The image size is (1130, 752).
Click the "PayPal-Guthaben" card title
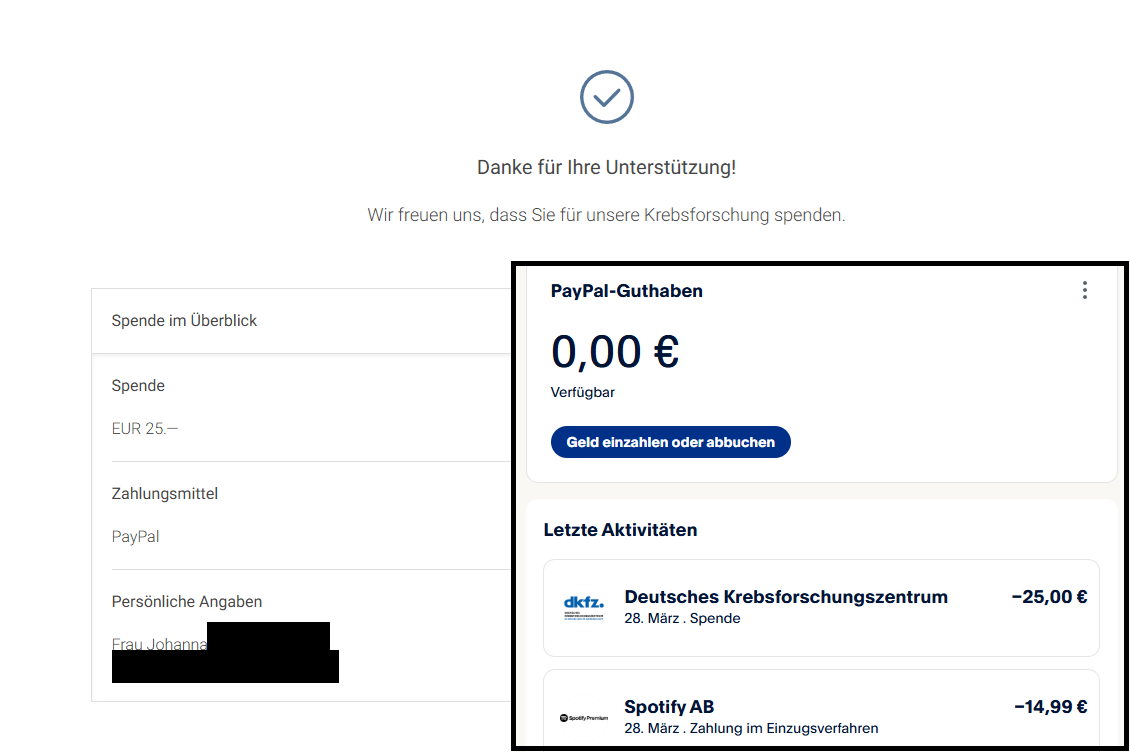(626, 291)
